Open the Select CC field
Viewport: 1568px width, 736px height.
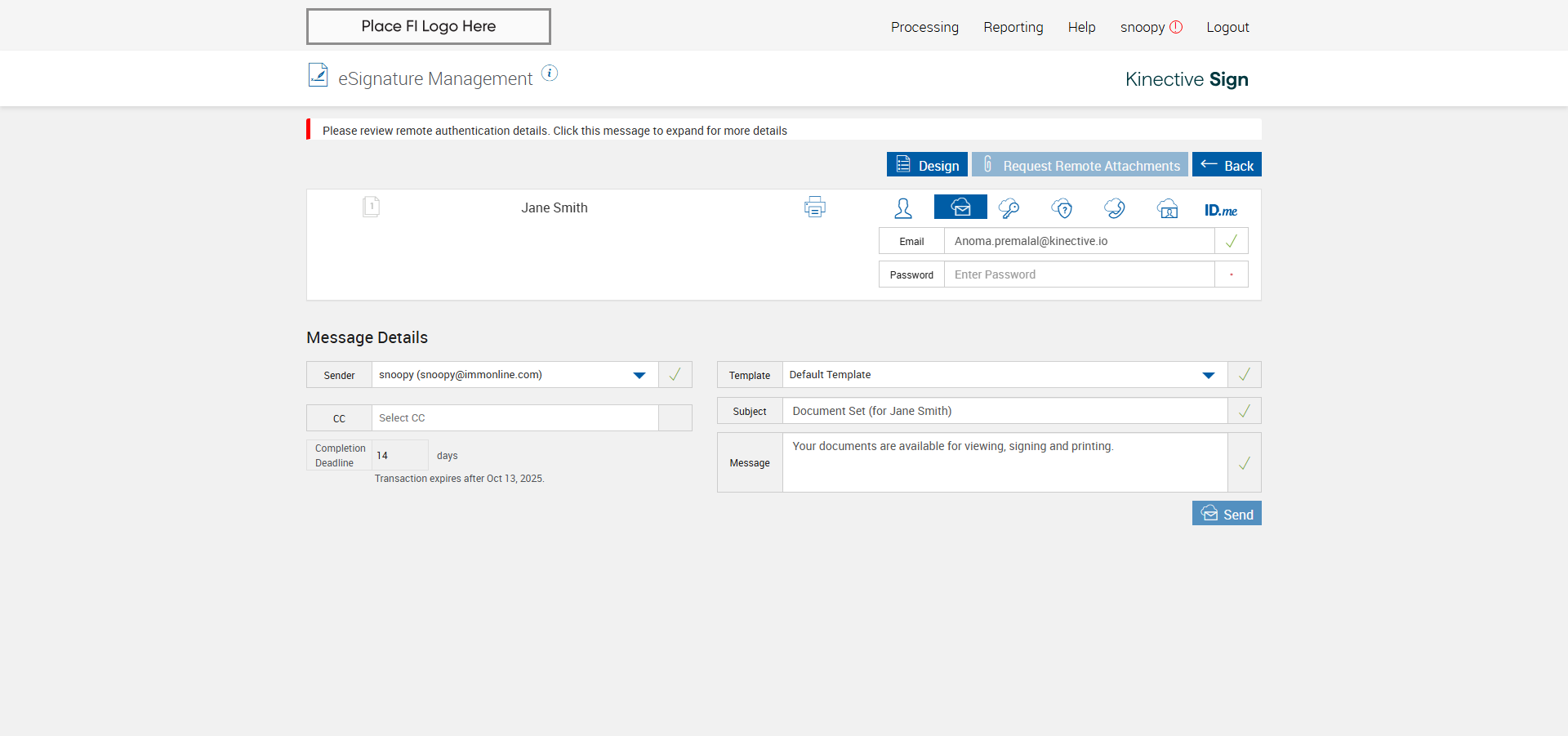[x=514, y=418]
